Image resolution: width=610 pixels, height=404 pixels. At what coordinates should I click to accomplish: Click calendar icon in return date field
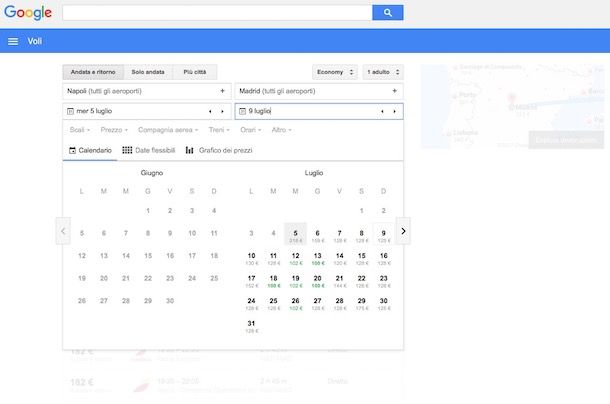[242, 111]
